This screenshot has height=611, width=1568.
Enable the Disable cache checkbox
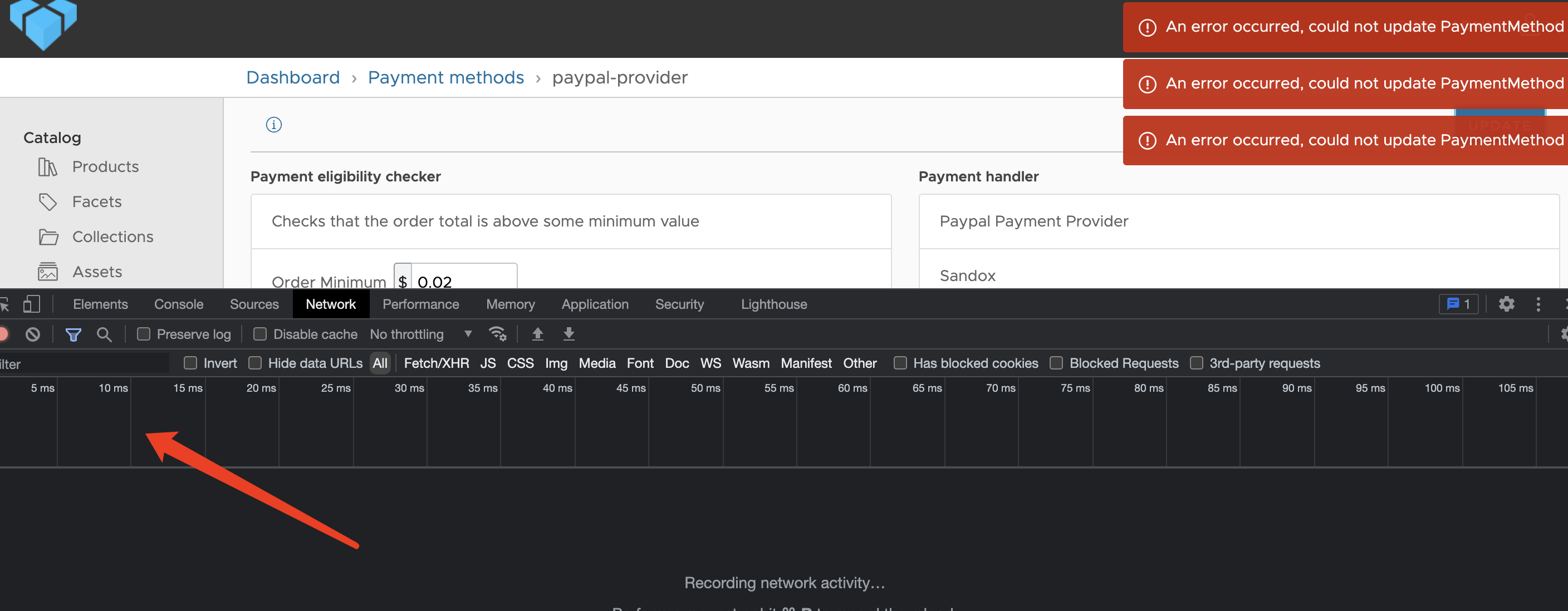[x=260, y=334]
